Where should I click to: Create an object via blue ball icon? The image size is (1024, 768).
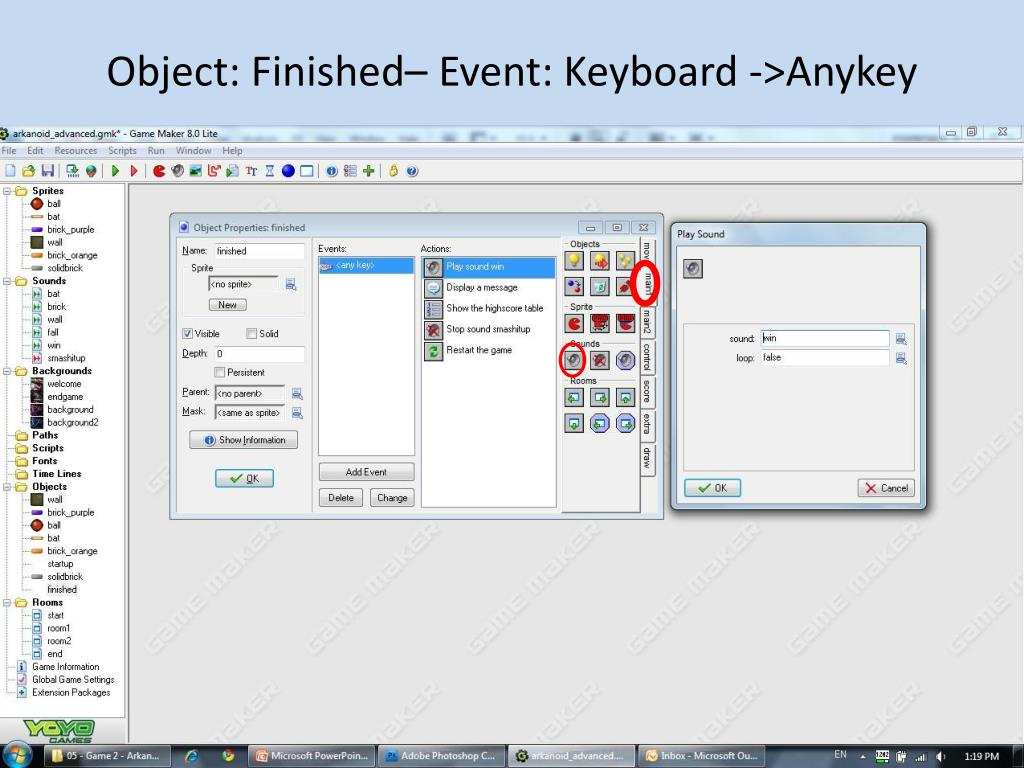click(x=288, y=171)
